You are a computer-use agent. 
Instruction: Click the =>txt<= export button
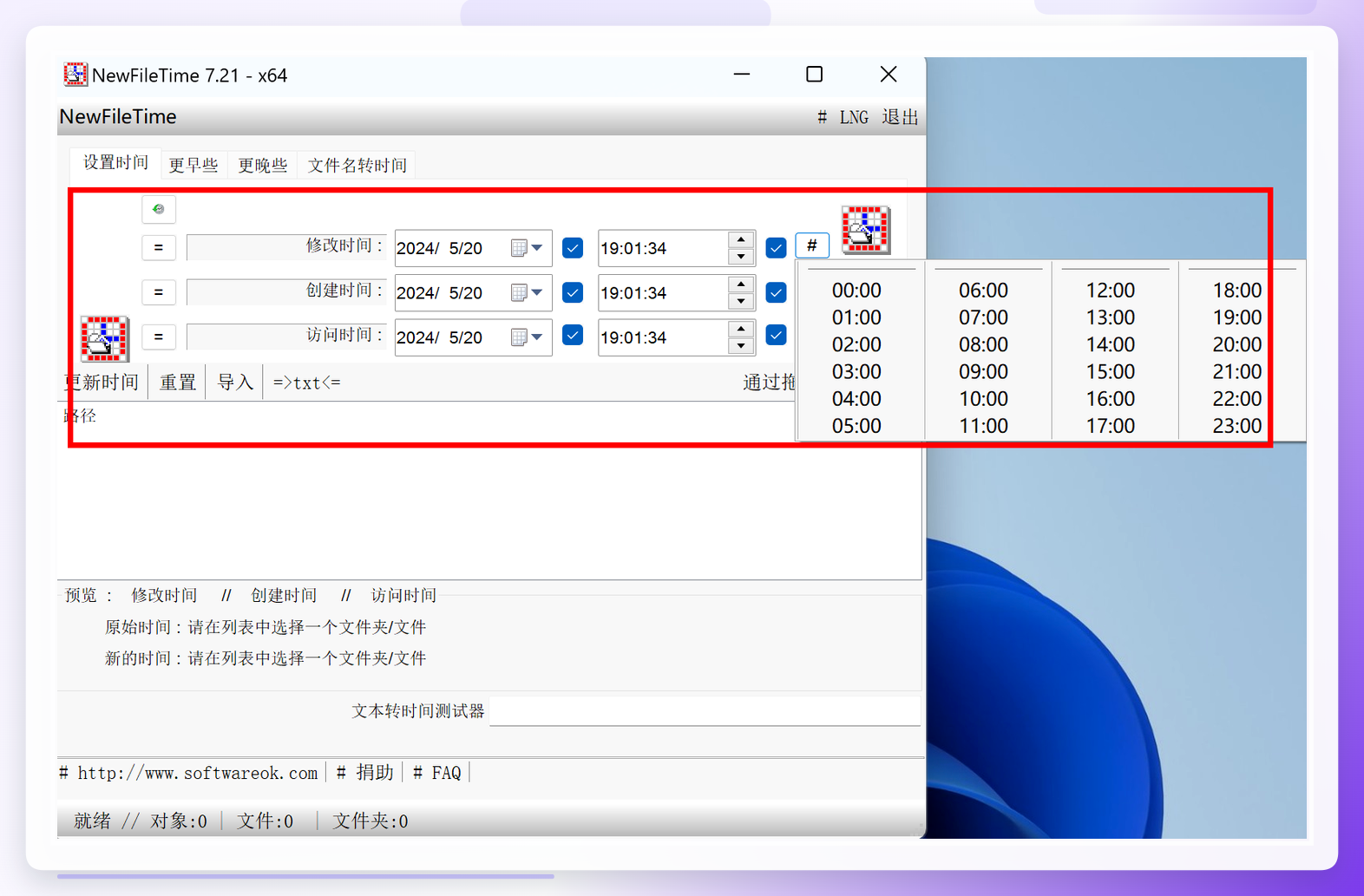(x=307, y=383)
